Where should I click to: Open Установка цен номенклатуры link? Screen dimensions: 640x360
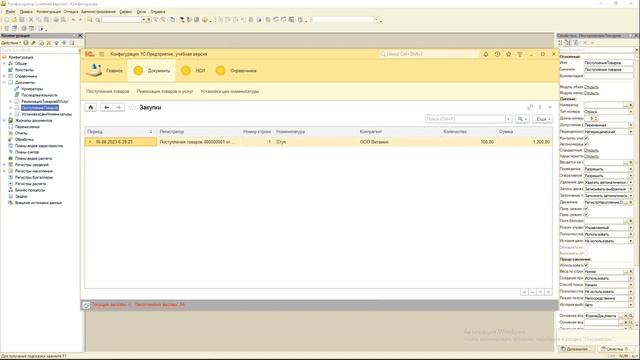[x=230, y=91]
